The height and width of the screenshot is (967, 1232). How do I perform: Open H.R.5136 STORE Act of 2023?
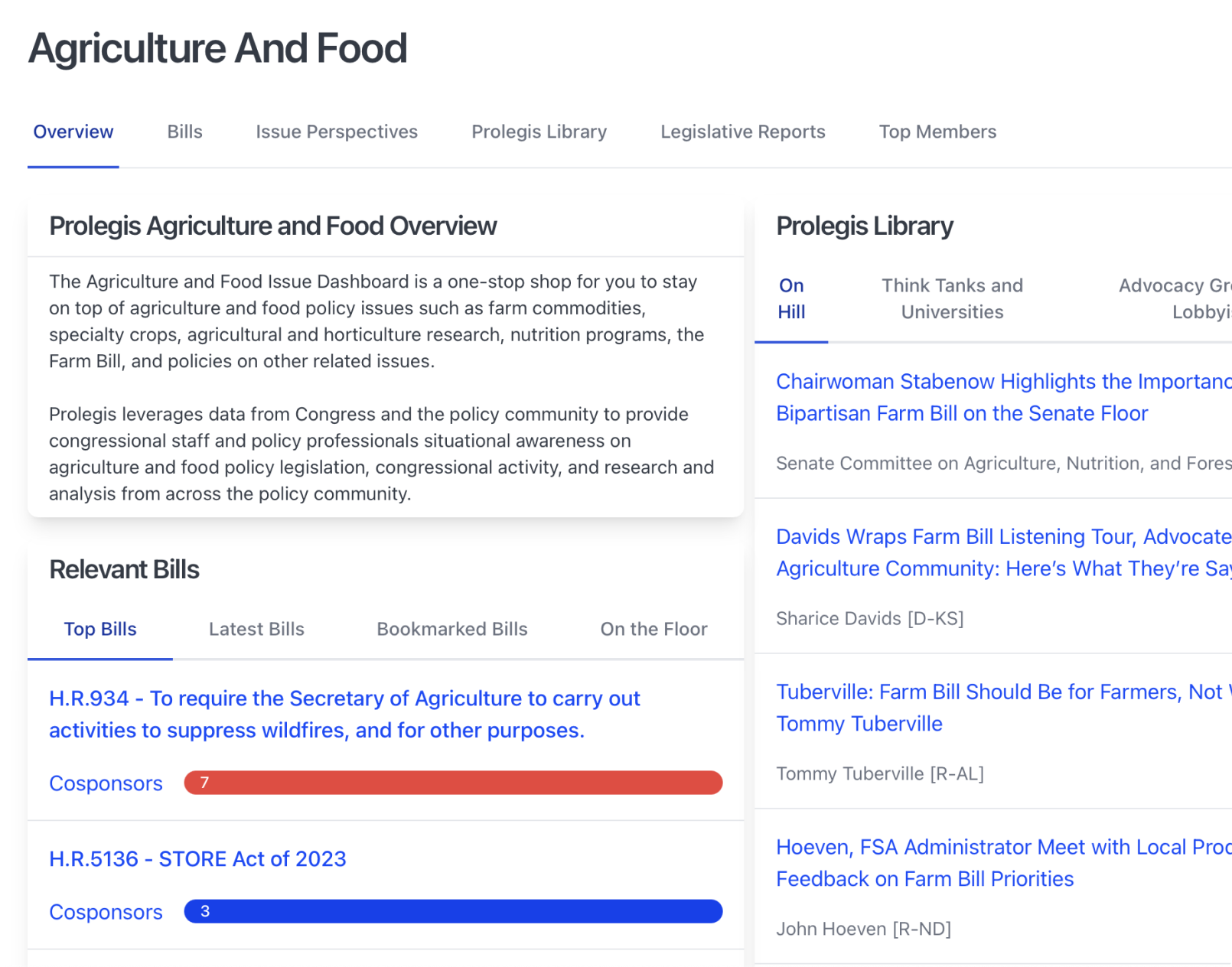coord(197,859)
